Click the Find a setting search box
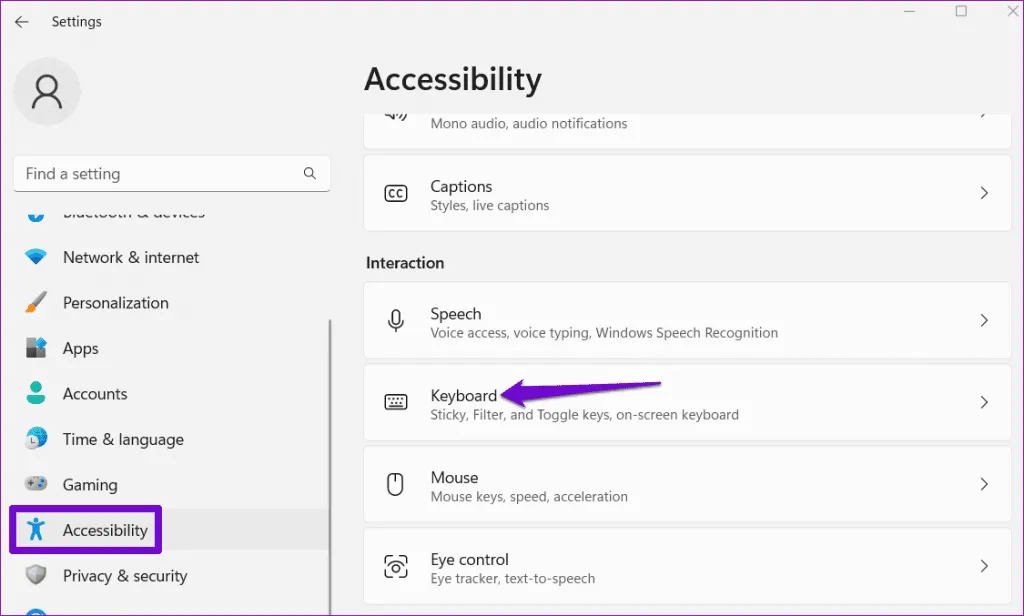This screenshot has width=1024, height=616. (160, 174)
